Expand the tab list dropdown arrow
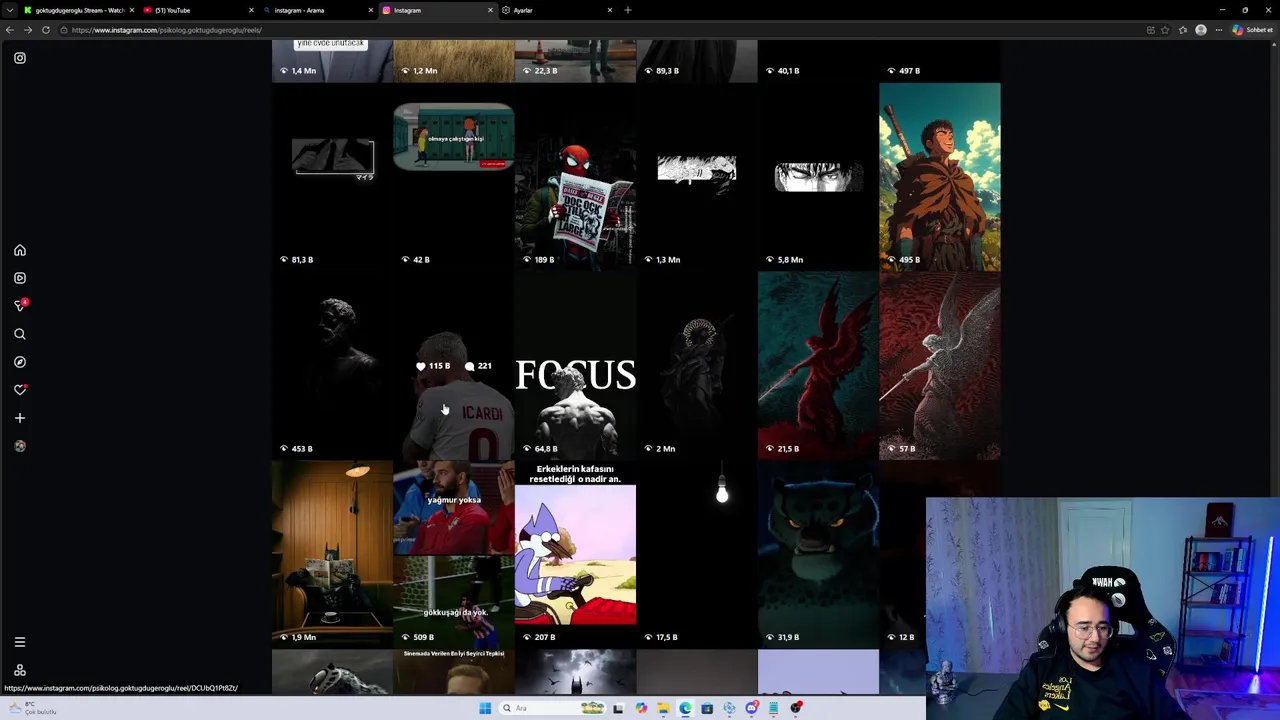The width and height of the screenshot is (1280, 720). tap(10, 10)
